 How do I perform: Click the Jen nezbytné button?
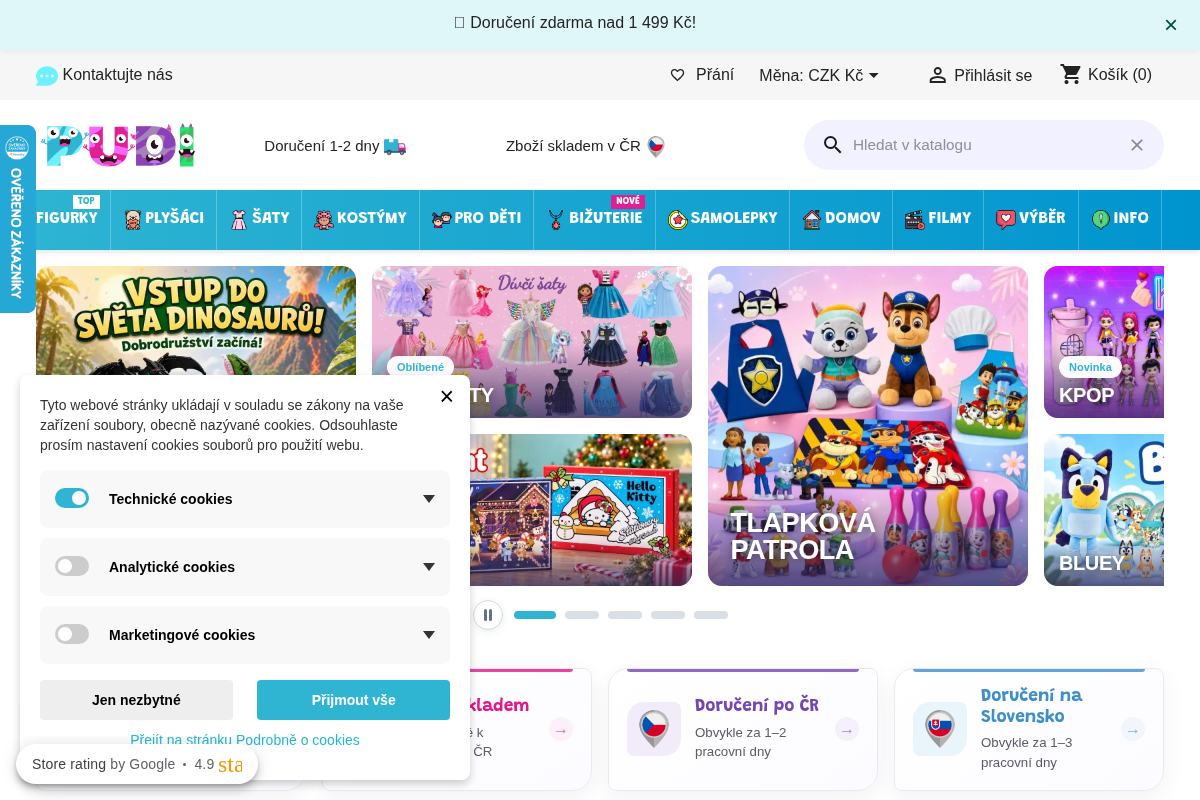136,700
